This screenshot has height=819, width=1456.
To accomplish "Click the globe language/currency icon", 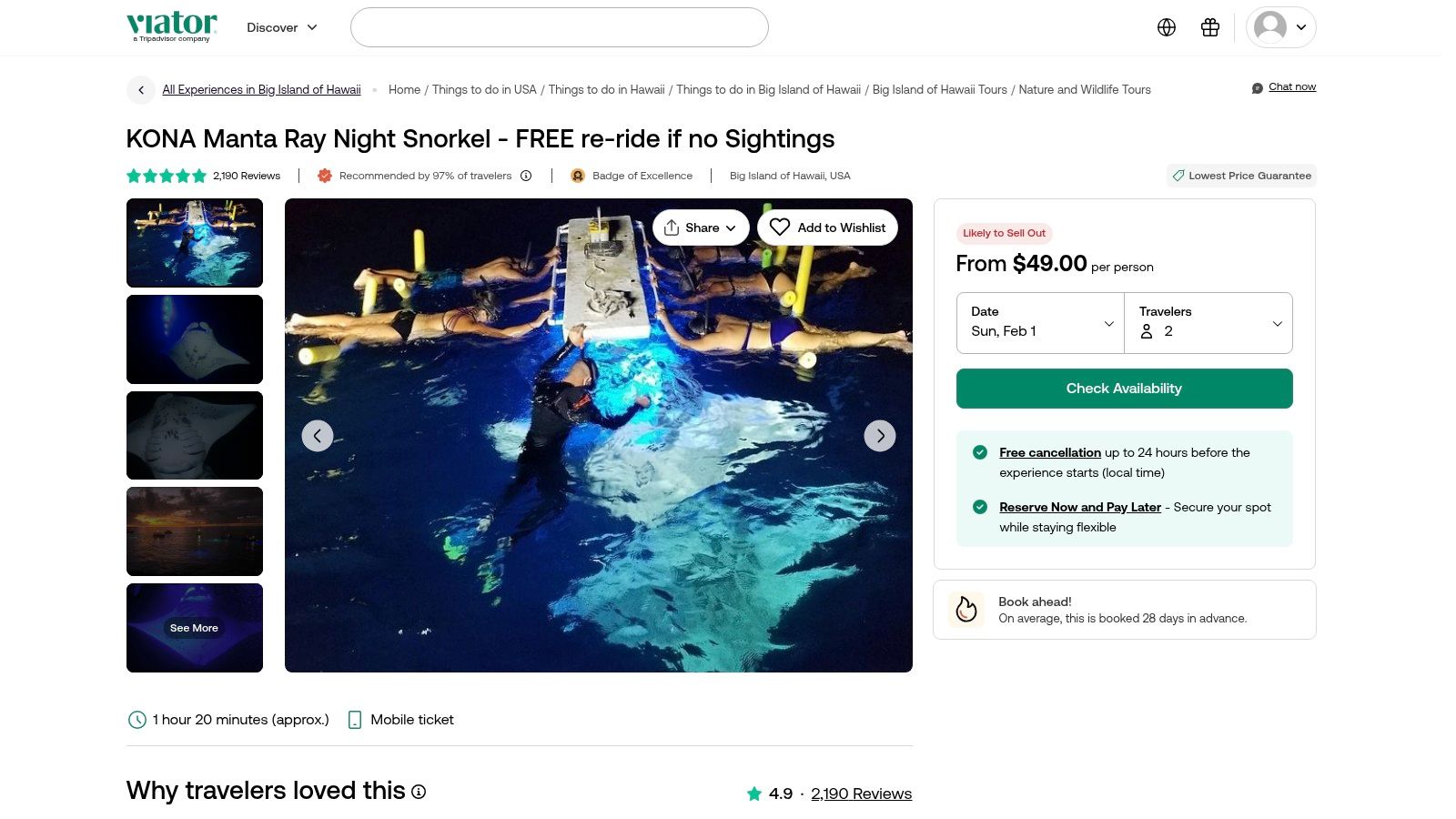I will (x=1166, y=27).
